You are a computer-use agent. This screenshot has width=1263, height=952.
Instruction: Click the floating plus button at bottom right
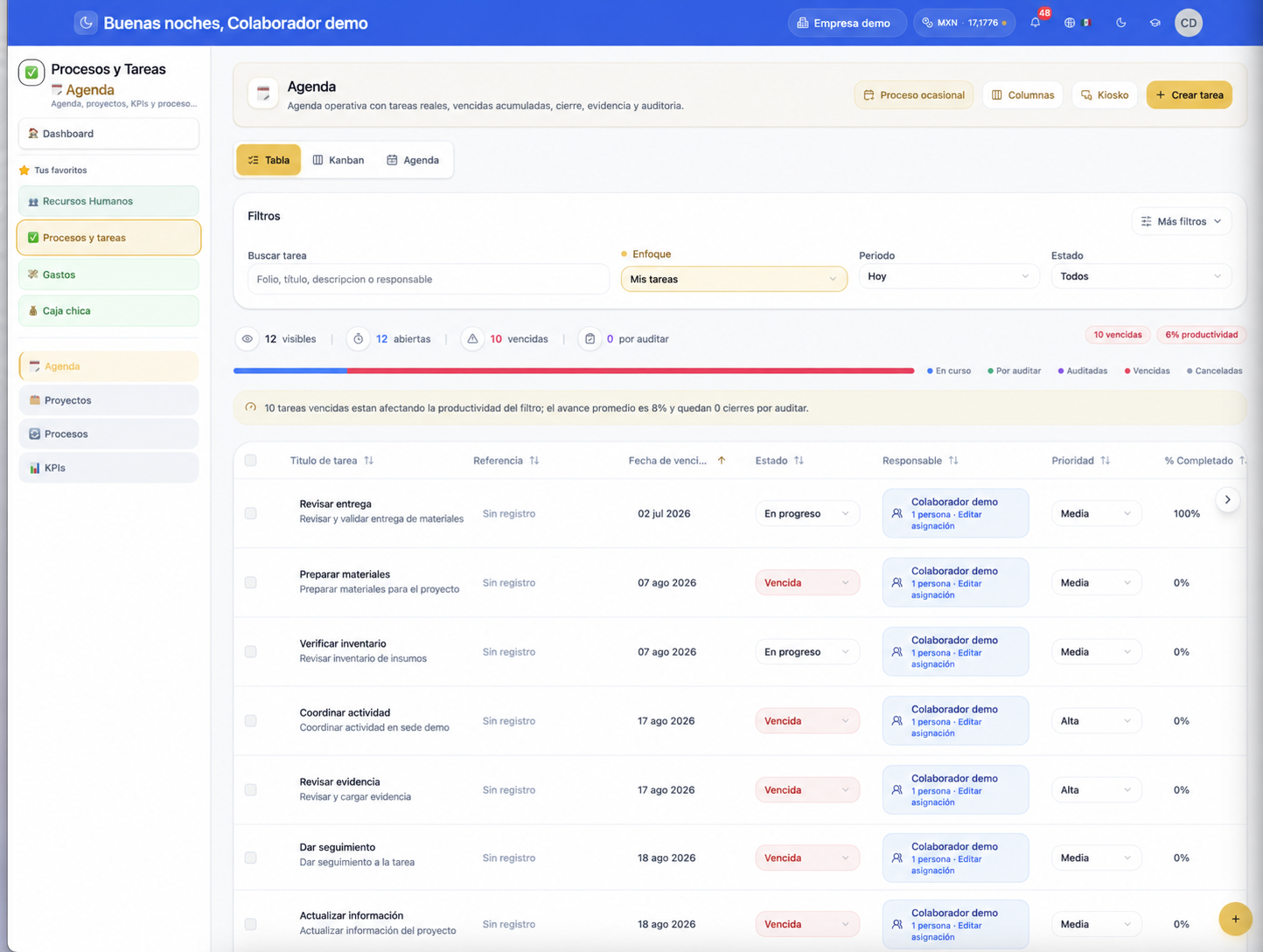point(1235,919)
